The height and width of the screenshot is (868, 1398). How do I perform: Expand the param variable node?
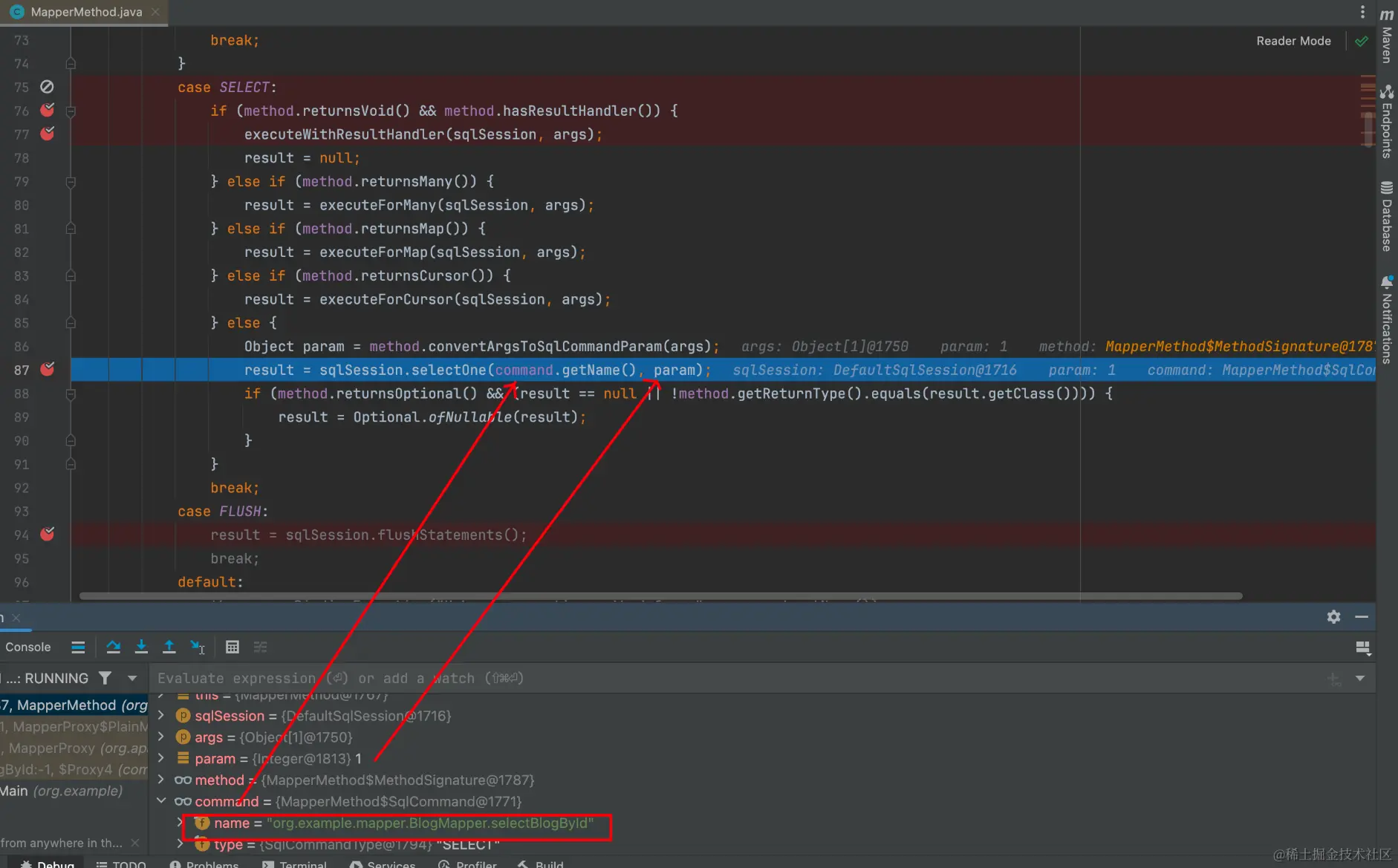[161, 759]
